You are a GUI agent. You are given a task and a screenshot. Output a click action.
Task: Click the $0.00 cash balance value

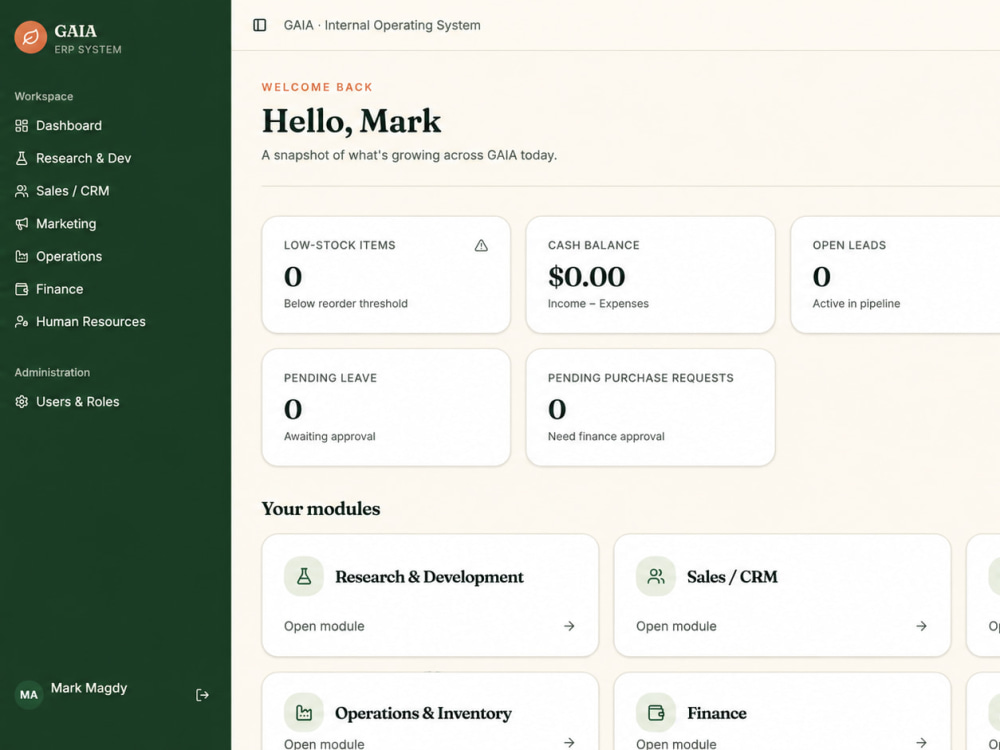click(587, 277)
